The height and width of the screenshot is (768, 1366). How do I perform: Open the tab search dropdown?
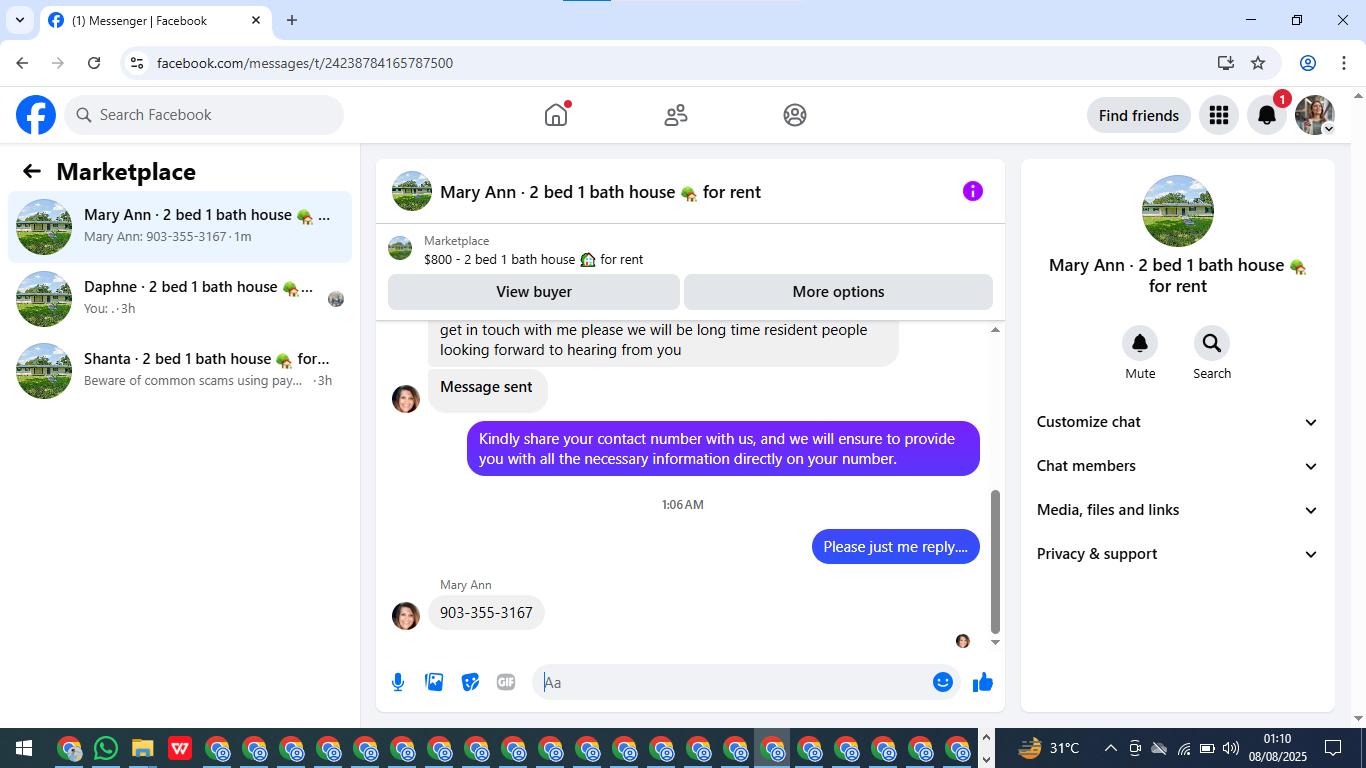tap(19, 20)
